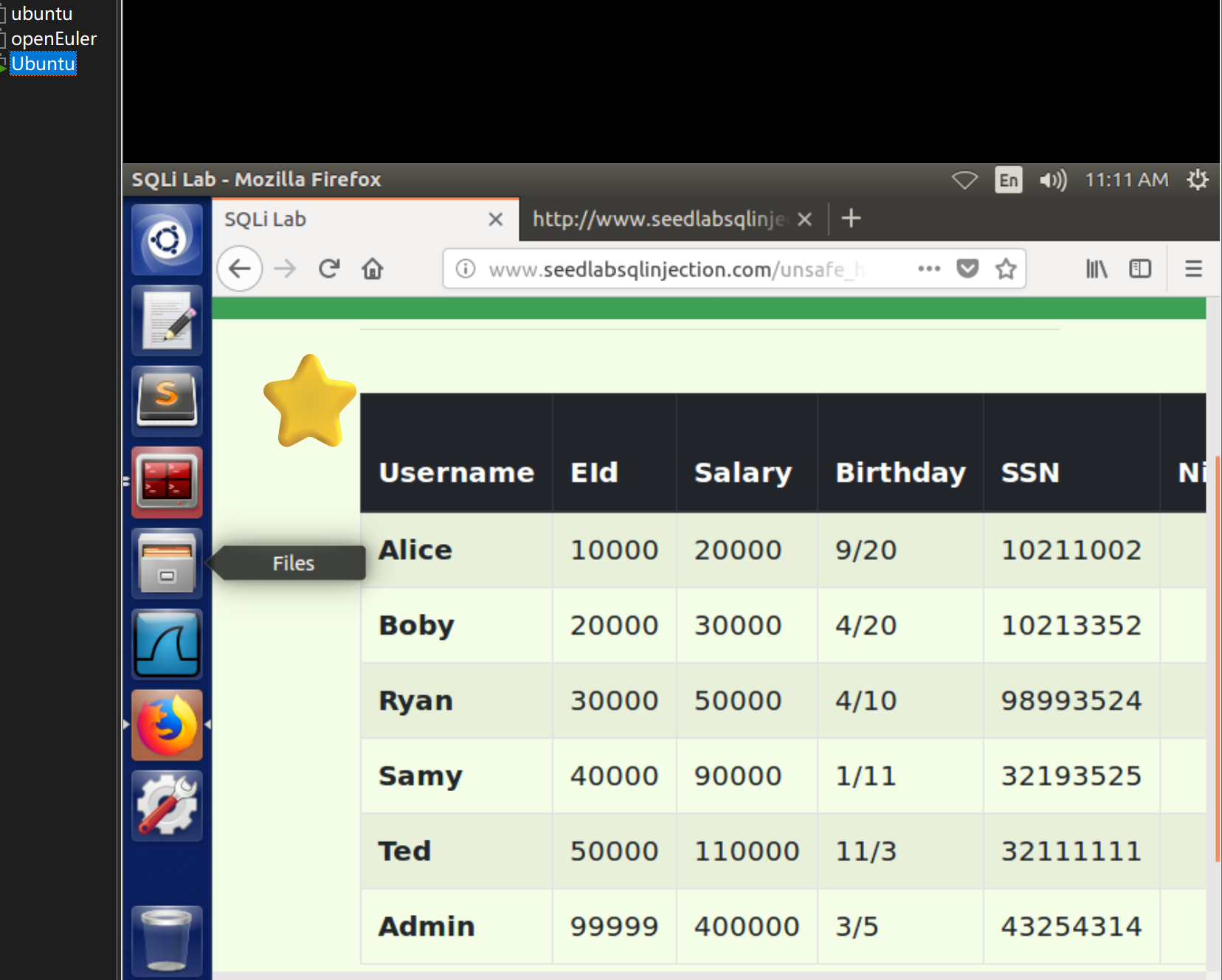Open the page actions three-dot menu
Screen dimensions: 1222x980
pyautogui.click(x=929, y=269)
